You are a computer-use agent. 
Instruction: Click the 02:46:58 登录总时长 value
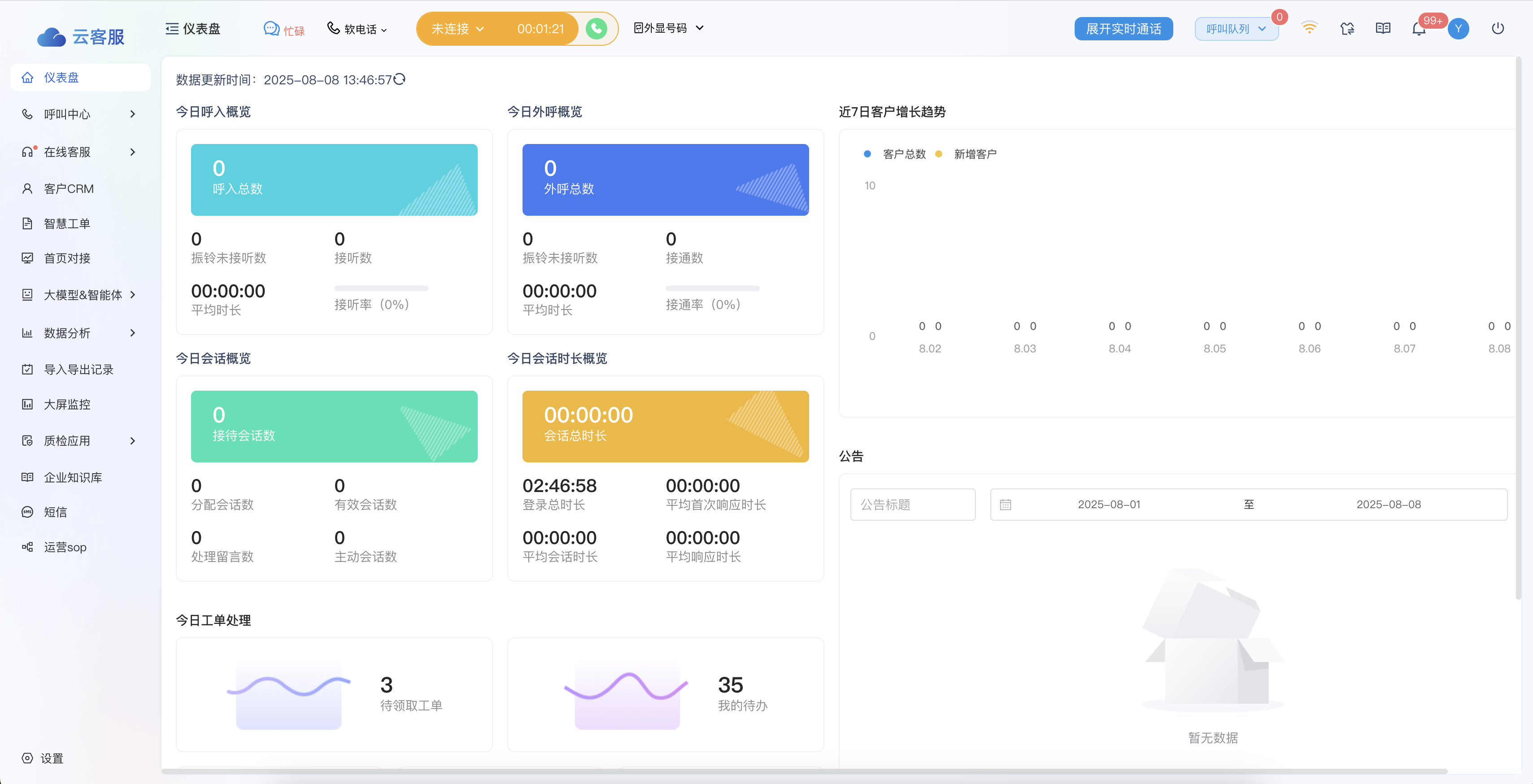559,485
